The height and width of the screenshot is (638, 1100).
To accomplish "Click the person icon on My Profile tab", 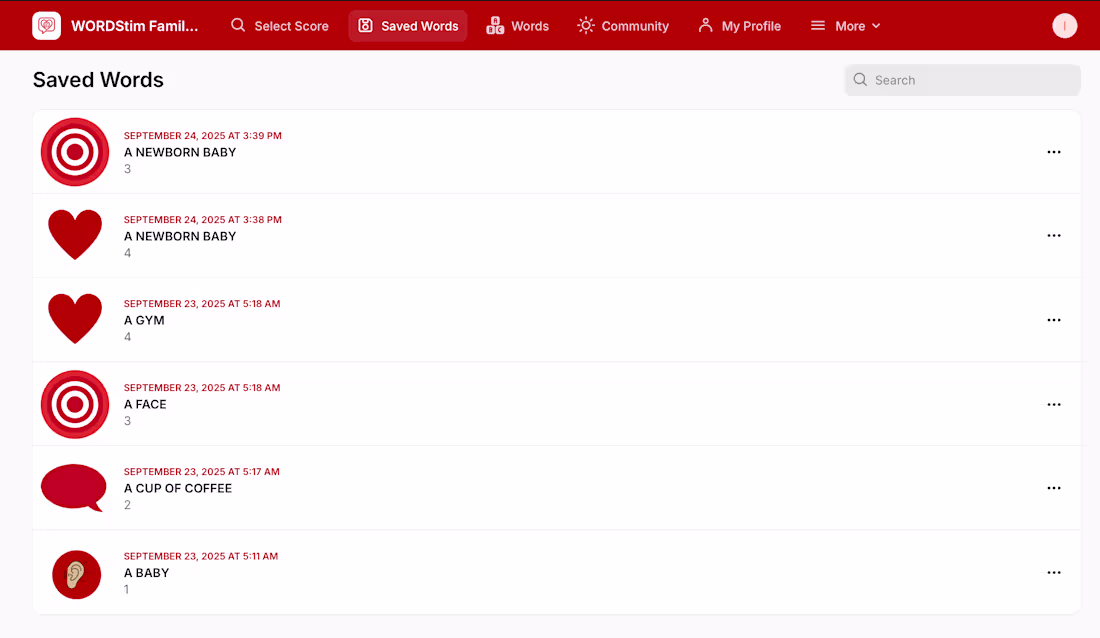I will [706, 25].
